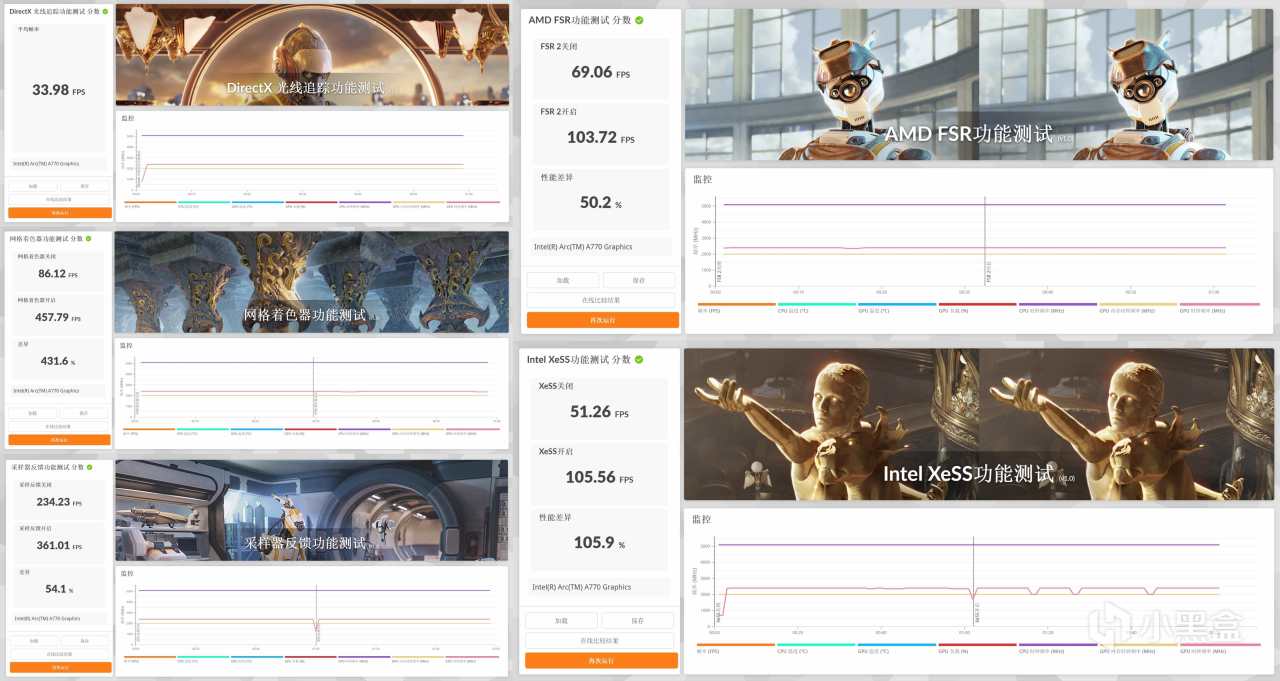Click 保存 (Save) in the AMD FSR panel
Image resolution: width=1280 pixels, height=681 pixels.
point(639,280)
